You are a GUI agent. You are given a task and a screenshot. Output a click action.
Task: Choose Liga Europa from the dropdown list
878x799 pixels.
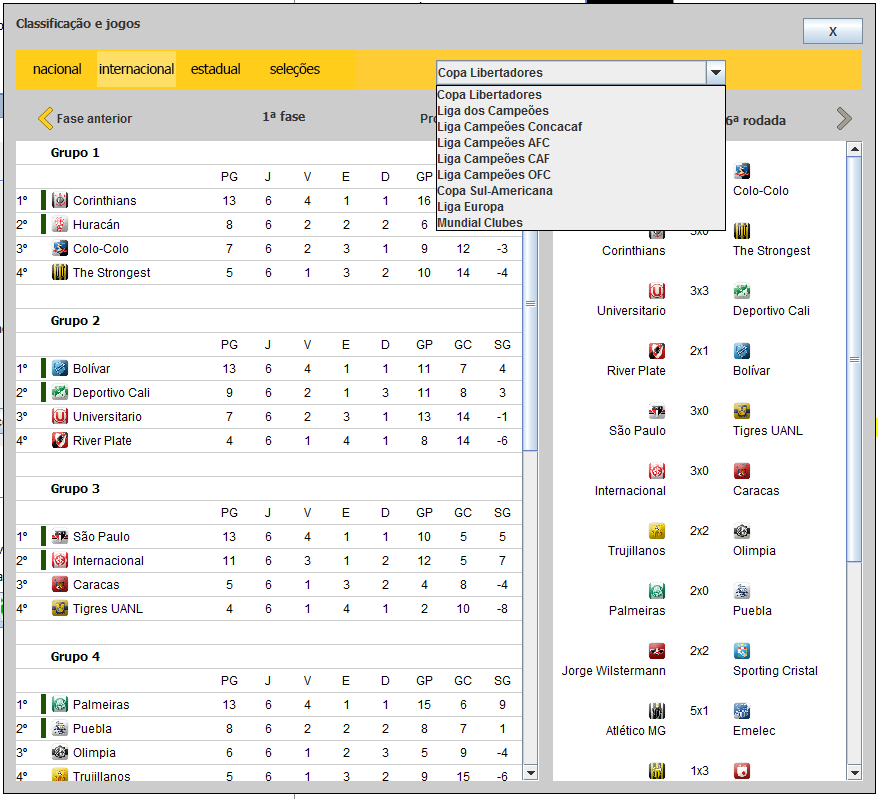[580, 207]
